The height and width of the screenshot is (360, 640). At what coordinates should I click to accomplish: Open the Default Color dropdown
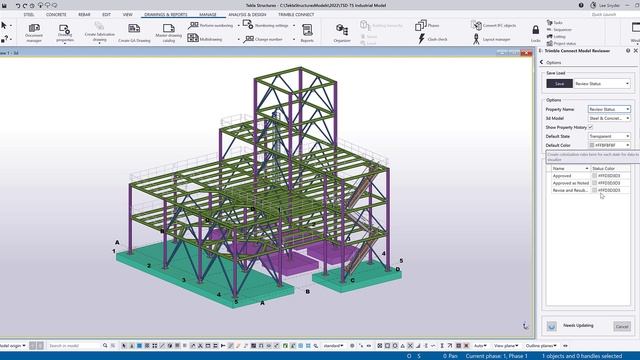coord(609,145)
